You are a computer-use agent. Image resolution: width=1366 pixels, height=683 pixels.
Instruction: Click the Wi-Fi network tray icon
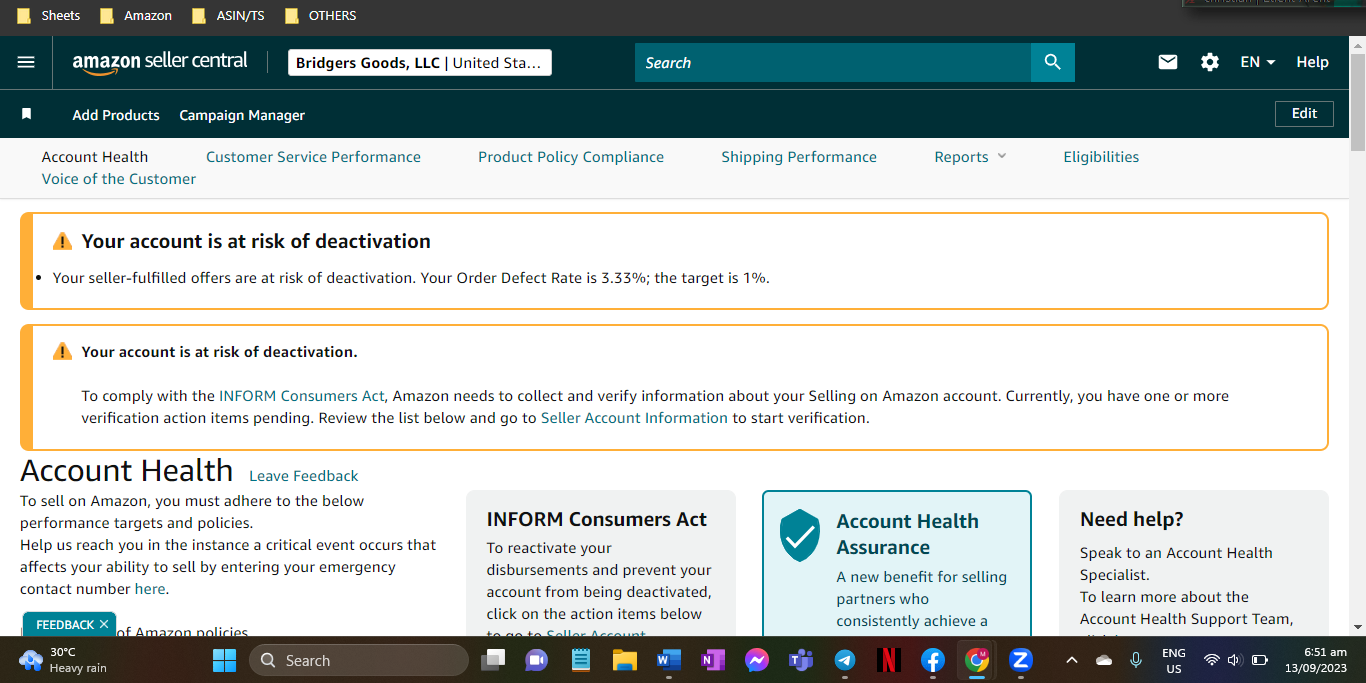(x=1212, y=660)
